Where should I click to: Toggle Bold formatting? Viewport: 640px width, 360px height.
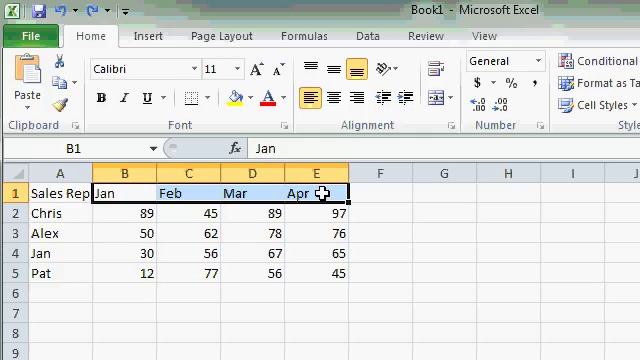(101, 98)
